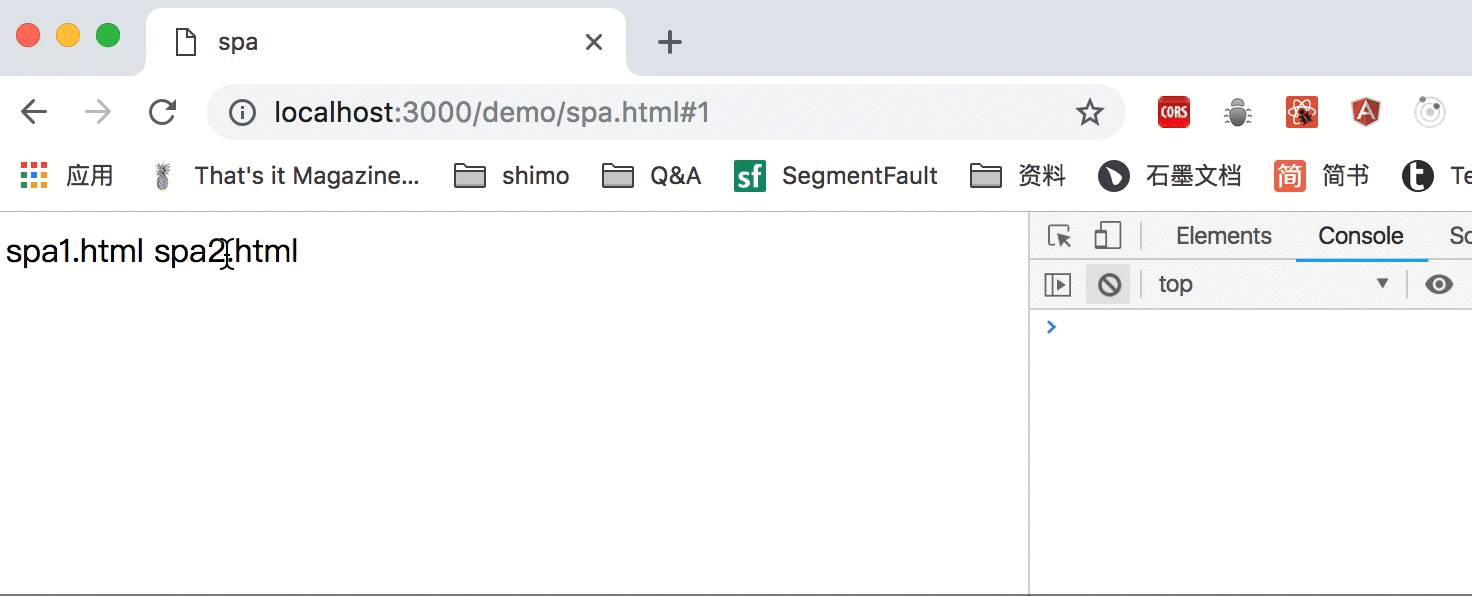Screen dimensions: 1472x596
Task: Open the SegmentFault bookmark
Action: (x=836, y=176)
